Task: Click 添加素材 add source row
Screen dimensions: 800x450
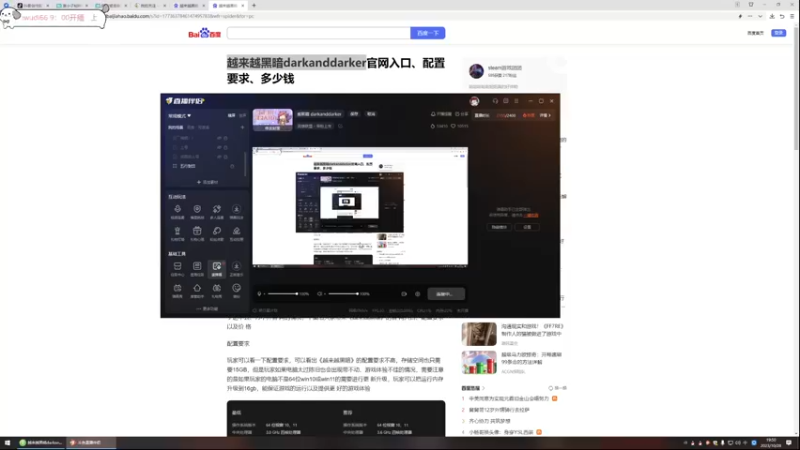Action: coord(207,182)
